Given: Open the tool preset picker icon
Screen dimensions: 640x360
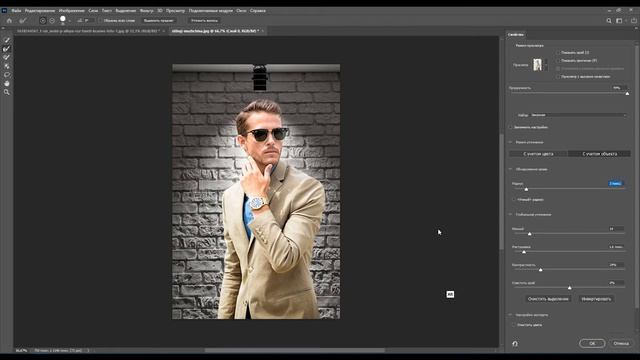Looking at the screenshot, I should 23,20.
